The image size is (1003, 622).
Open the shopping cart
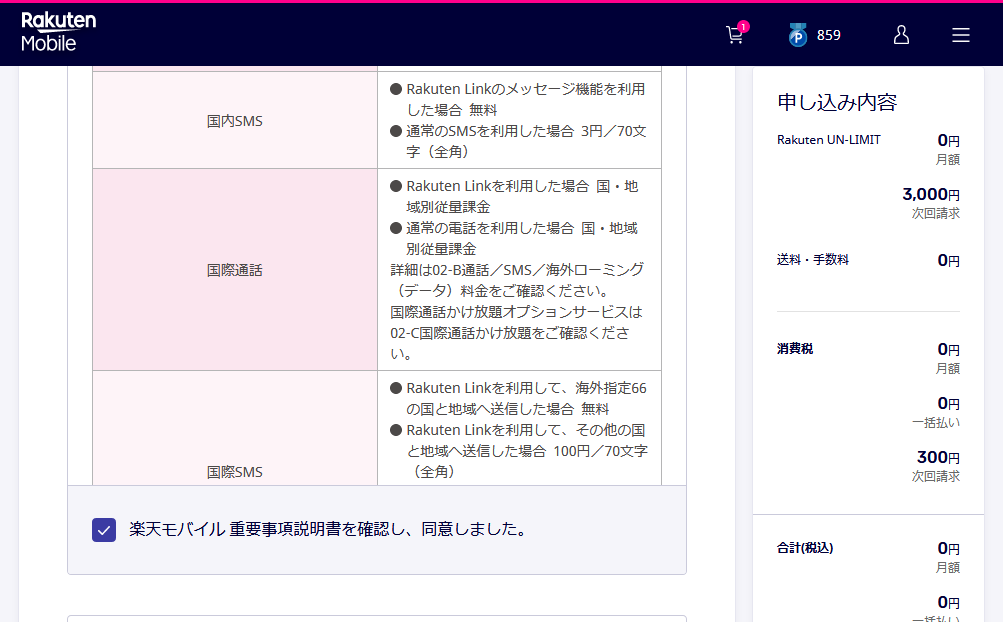[736, 35]
